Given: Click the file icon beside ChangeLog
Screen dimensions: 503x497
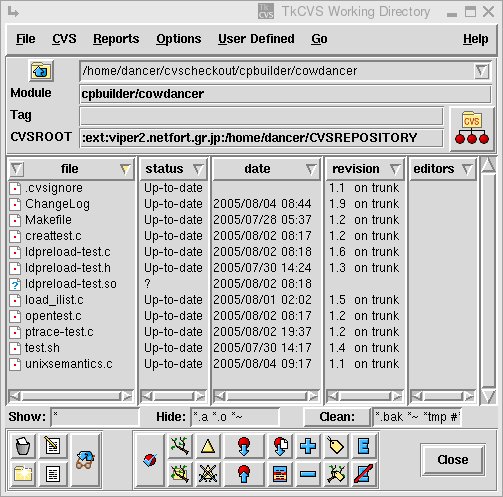Looking at the screenshot, I should (x=15, y=204).
